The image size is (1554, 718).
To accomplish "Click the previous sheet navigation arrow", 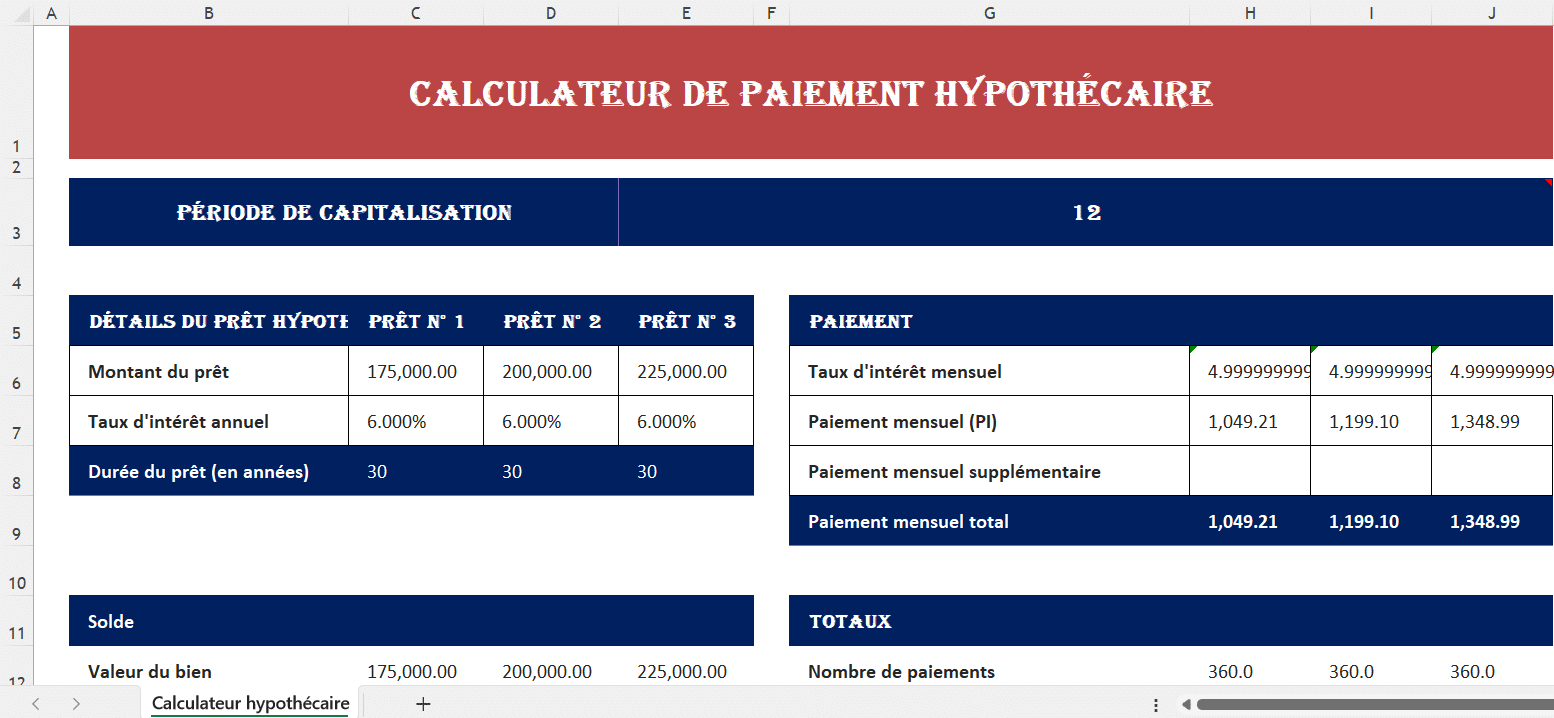I will [36, 704].
